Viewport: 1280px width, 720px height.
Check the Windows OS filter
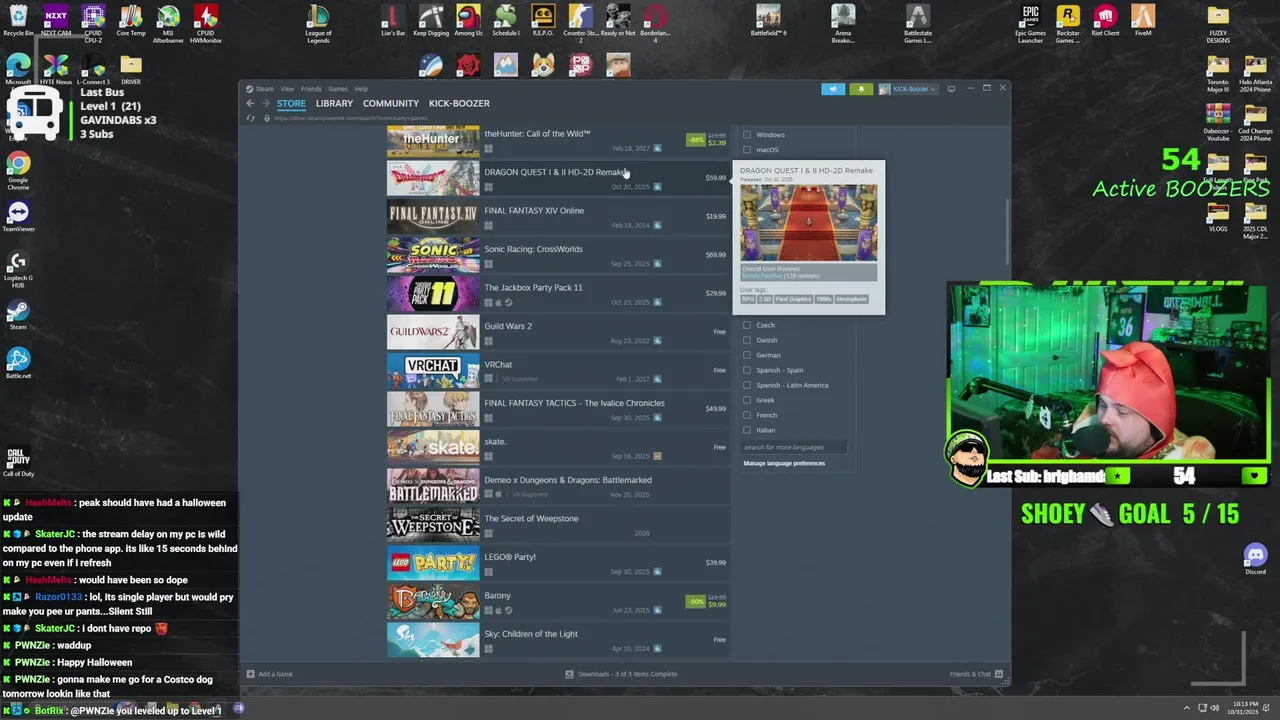[x=747, y=135]
